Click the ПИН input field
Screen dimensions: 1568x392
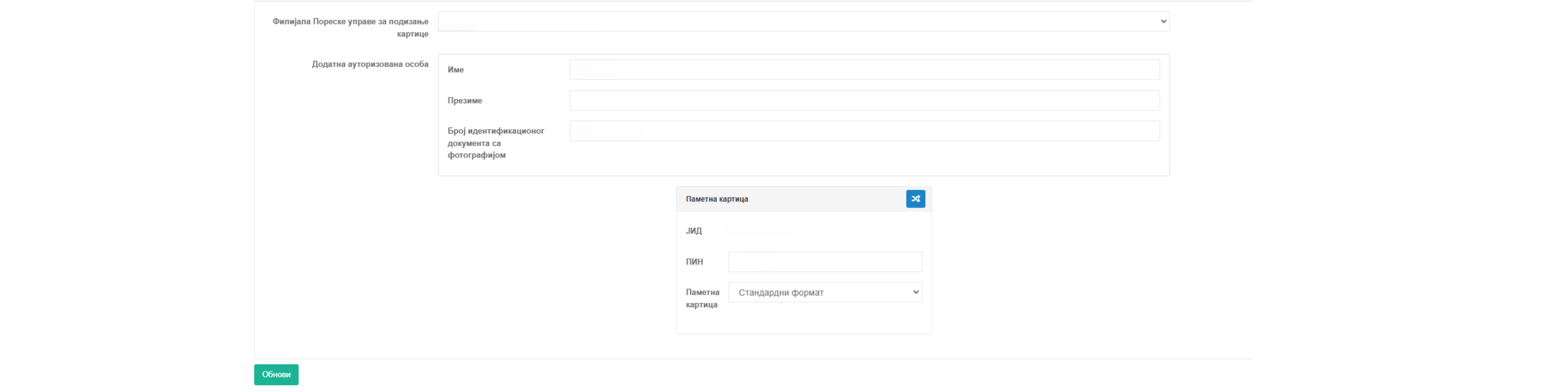pos(824,262)
